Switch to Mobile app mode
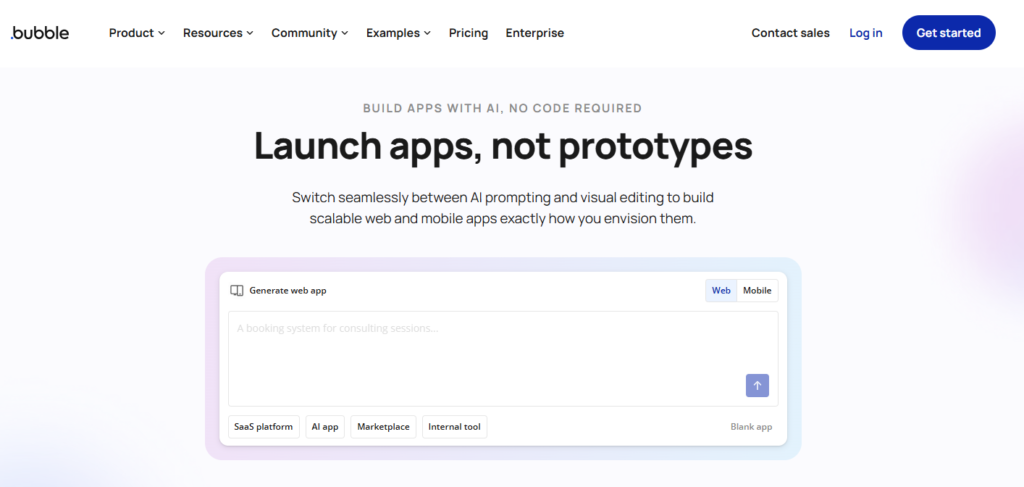The width and height of the screenshot is (1024, 487). click(x=757, y=291)
